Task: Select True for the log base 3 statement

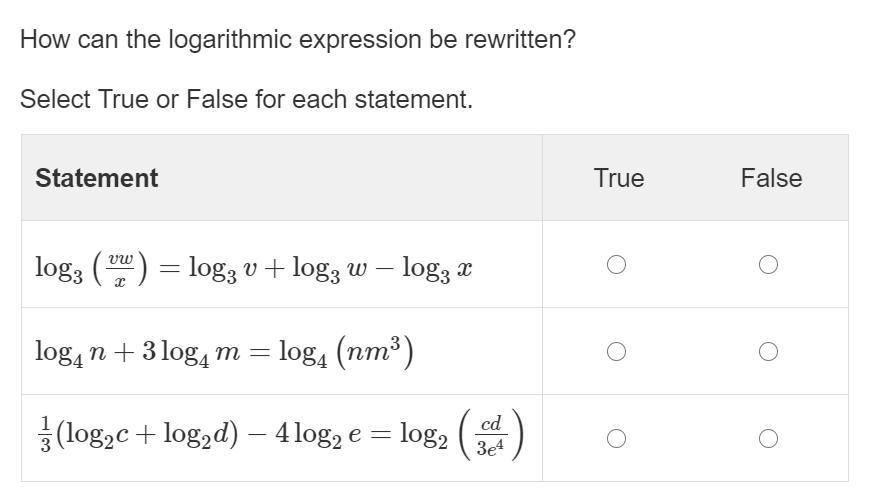Action: [616, 265]
